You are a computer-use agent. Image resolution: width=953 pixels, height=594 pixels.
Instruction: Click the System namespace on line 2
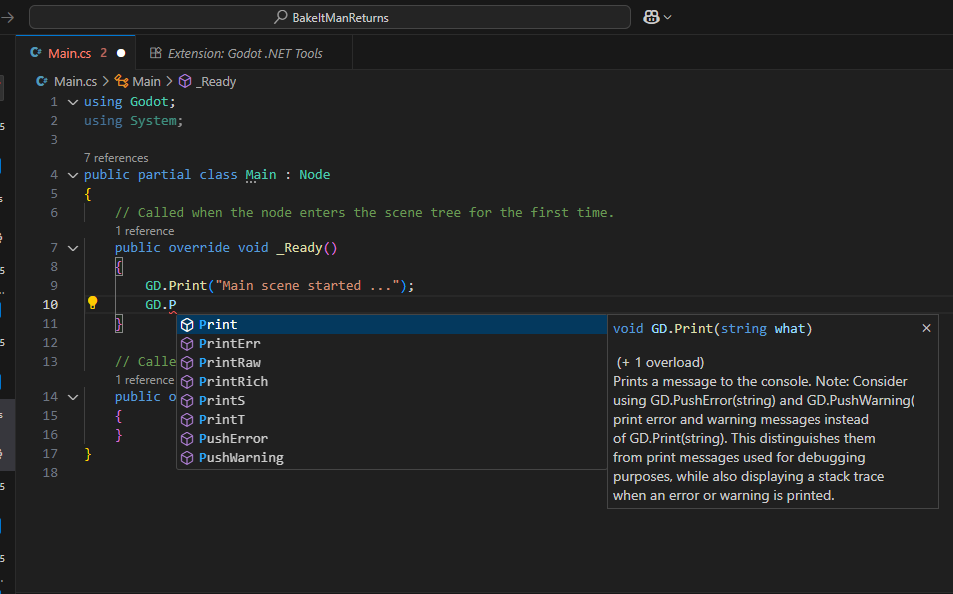153,121
